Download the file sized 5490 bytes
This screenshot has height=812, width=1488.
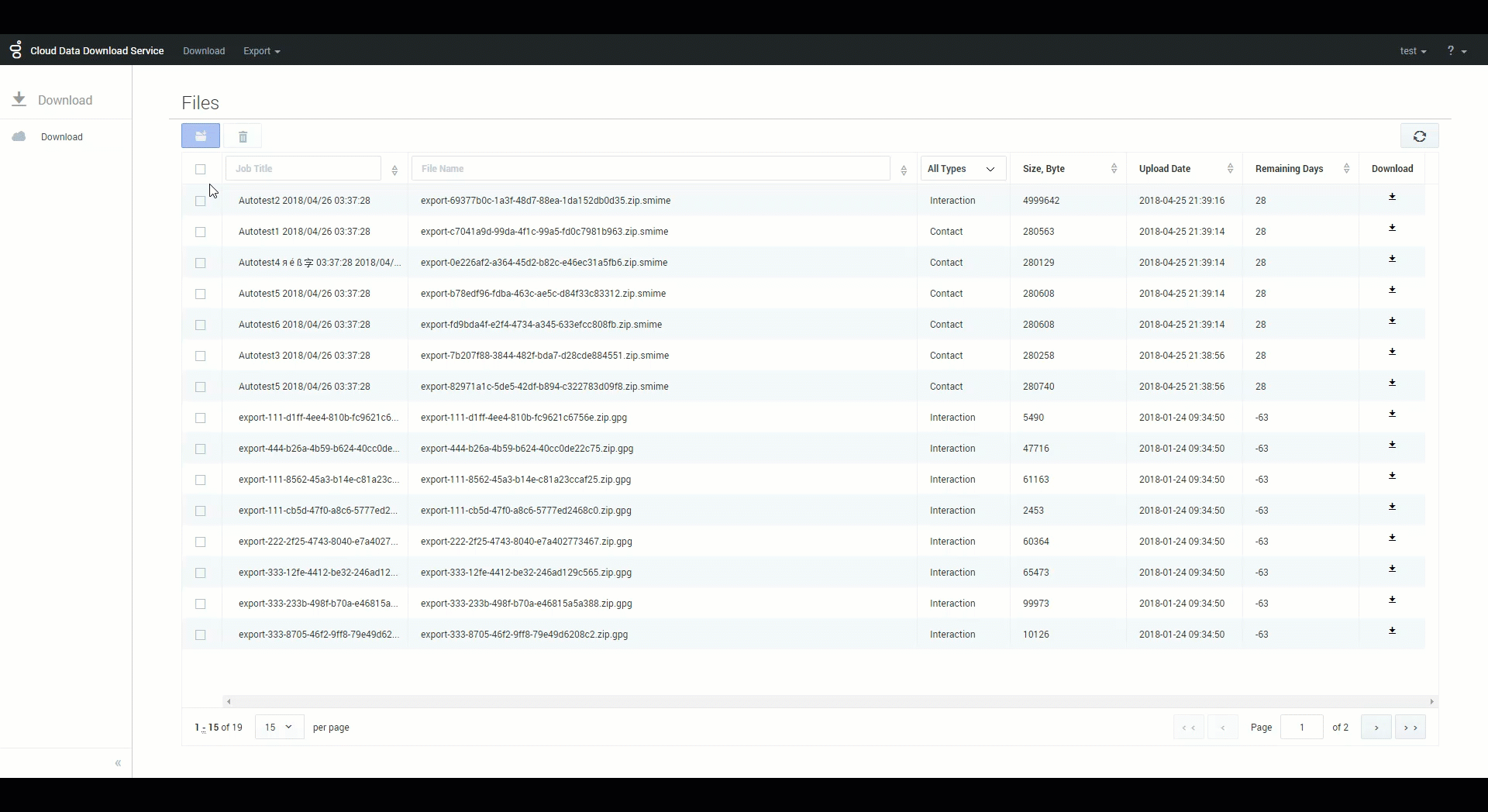click(1392, 415)
